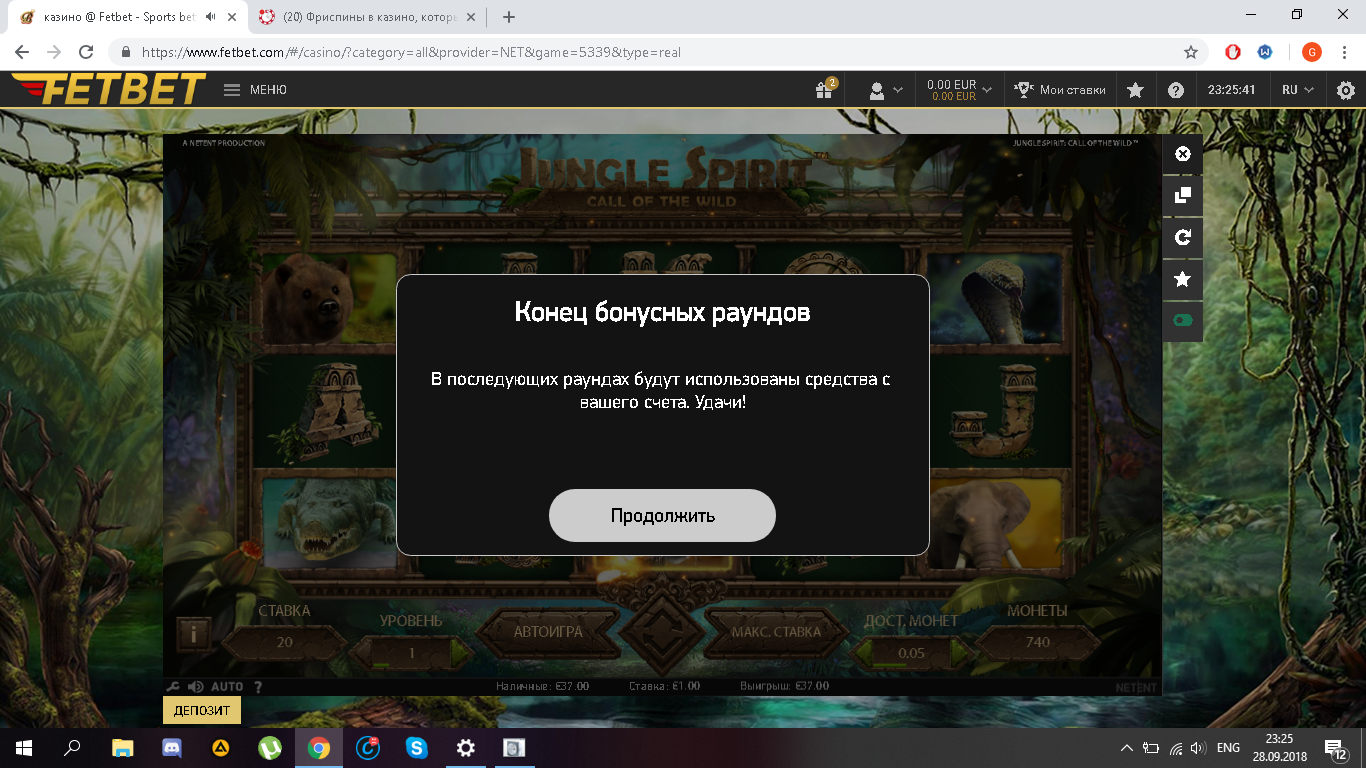Open the RU language selector
This screenshot has width=1366, height=768.
(1297, 89)
